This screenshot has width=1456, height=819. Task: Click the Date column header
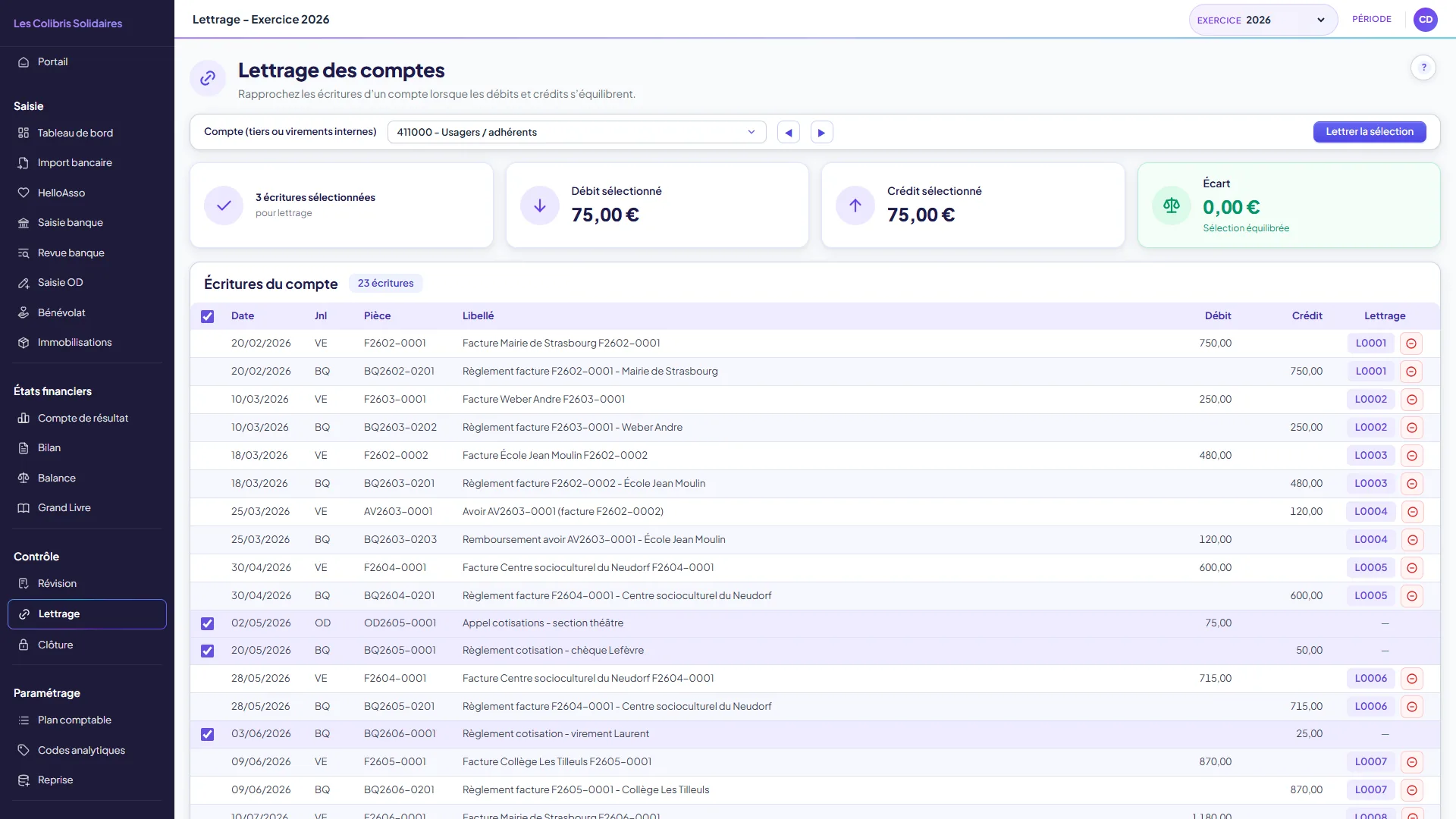(243, 316)
